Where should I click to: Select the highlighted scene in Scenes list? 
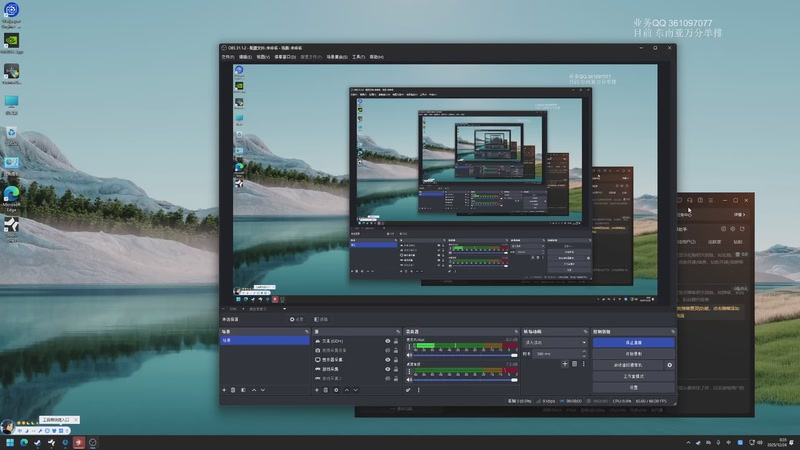[265, 340]
